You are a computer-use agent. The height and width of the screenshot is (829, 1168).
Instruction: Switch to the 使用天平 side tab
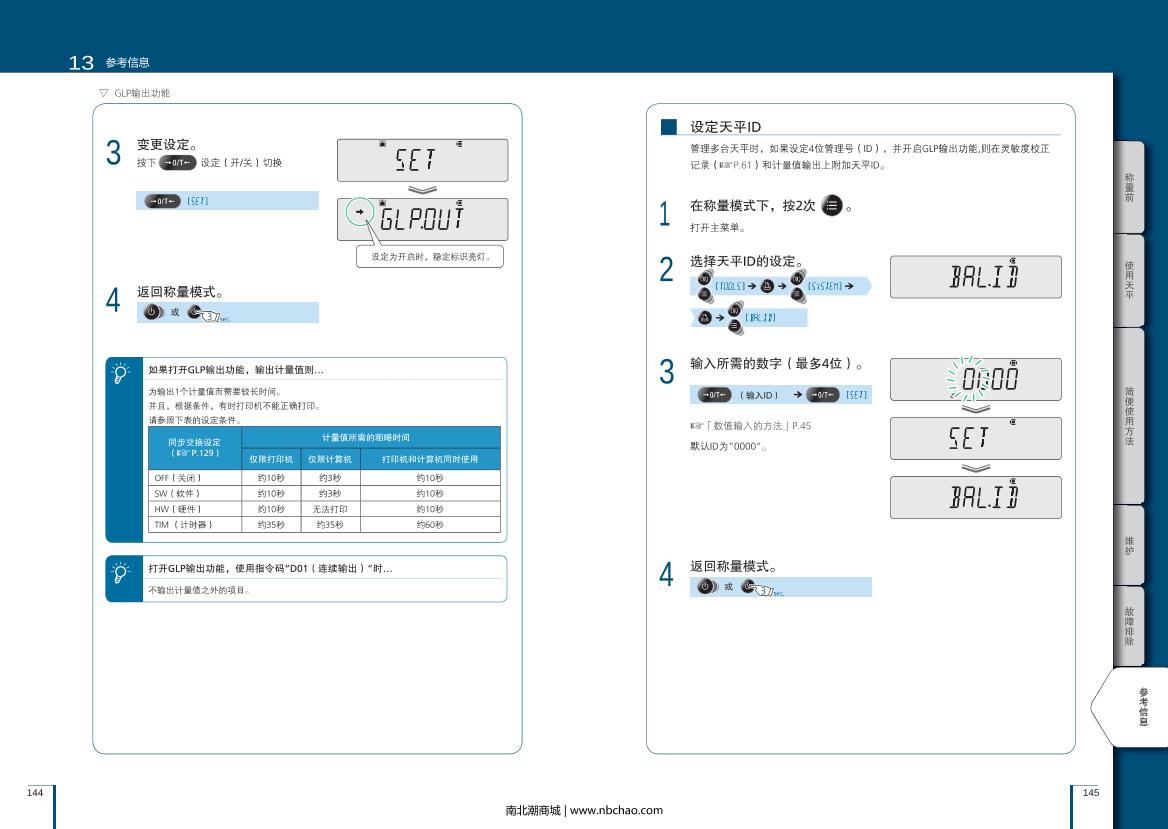tap(1129, 279)
